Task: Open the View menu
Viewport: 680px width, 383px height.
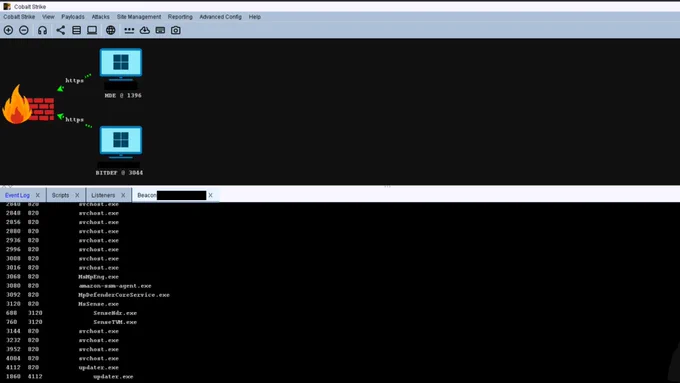Action: [48, 17]
